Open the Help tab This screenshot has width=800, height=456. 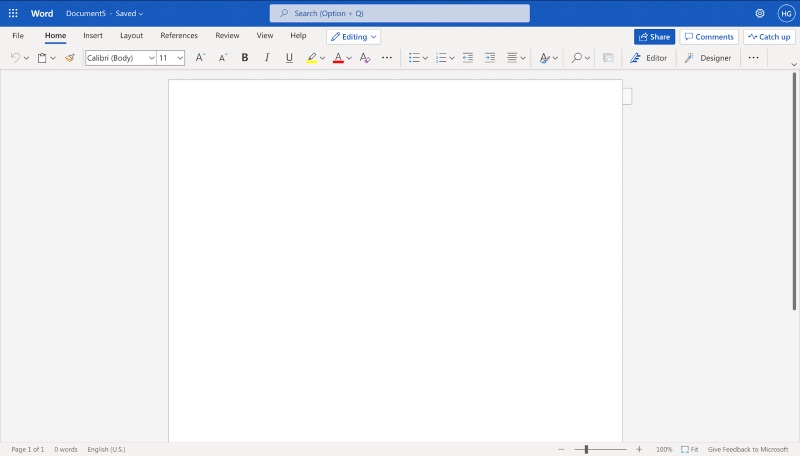click(x=298, y=35)
